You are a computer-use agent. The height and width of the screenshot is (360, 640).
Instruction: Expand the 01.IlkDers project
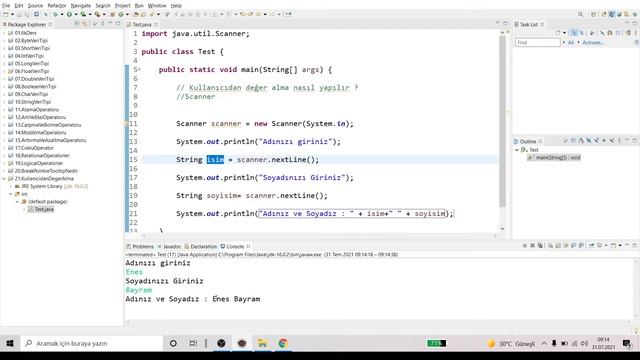[x=4, y=33]
